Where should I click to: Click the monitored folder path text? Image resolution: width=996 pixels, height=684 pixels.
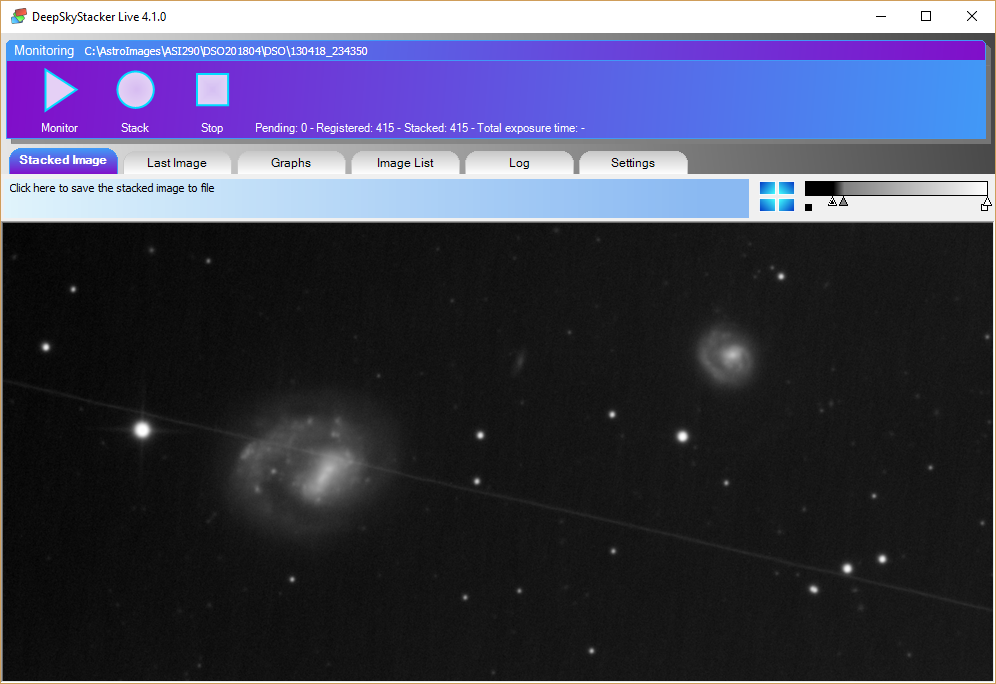(x=226, y=51)
